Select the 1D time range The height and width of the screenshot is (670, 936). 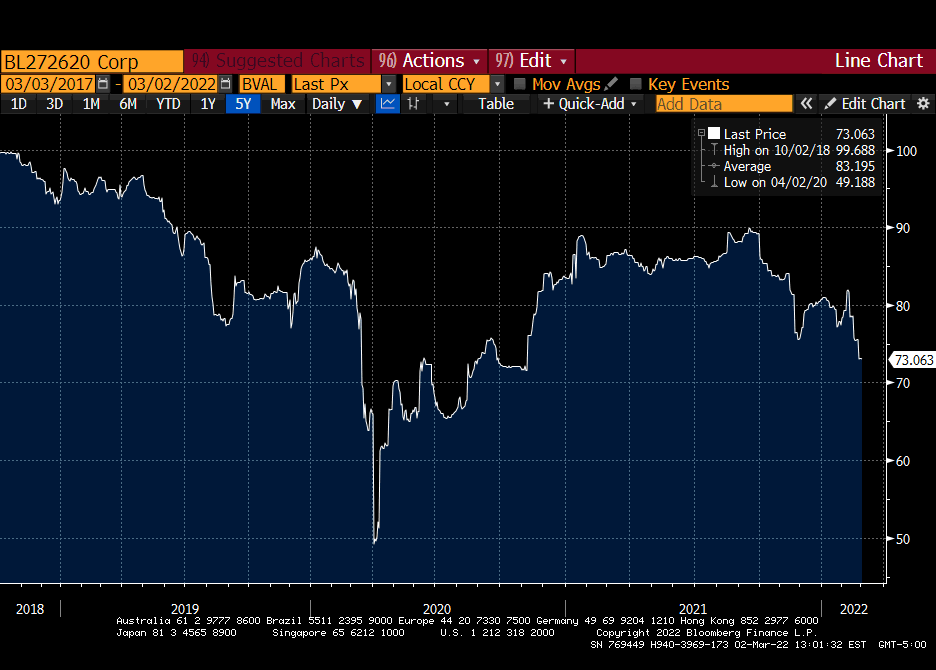click(x=19, y=104)
